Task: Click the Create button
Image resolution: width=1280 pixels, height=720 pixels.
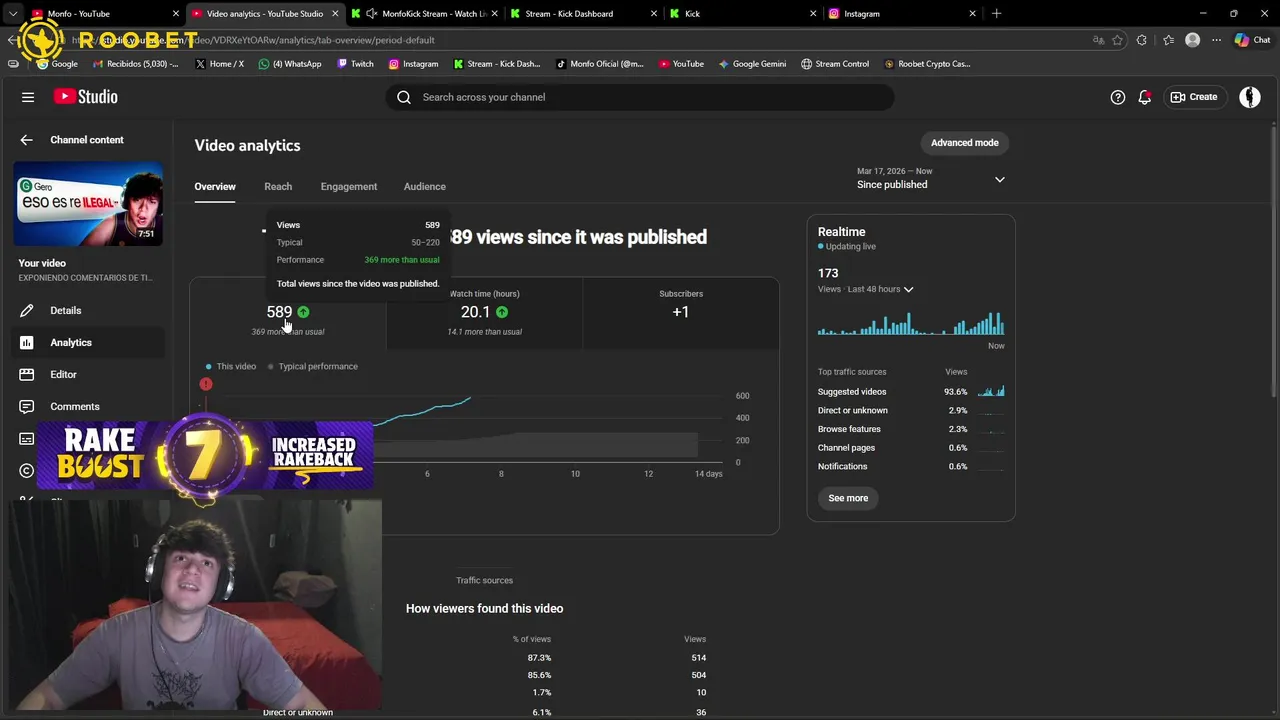Action: pyautogui.click(x=1194, y=97)
